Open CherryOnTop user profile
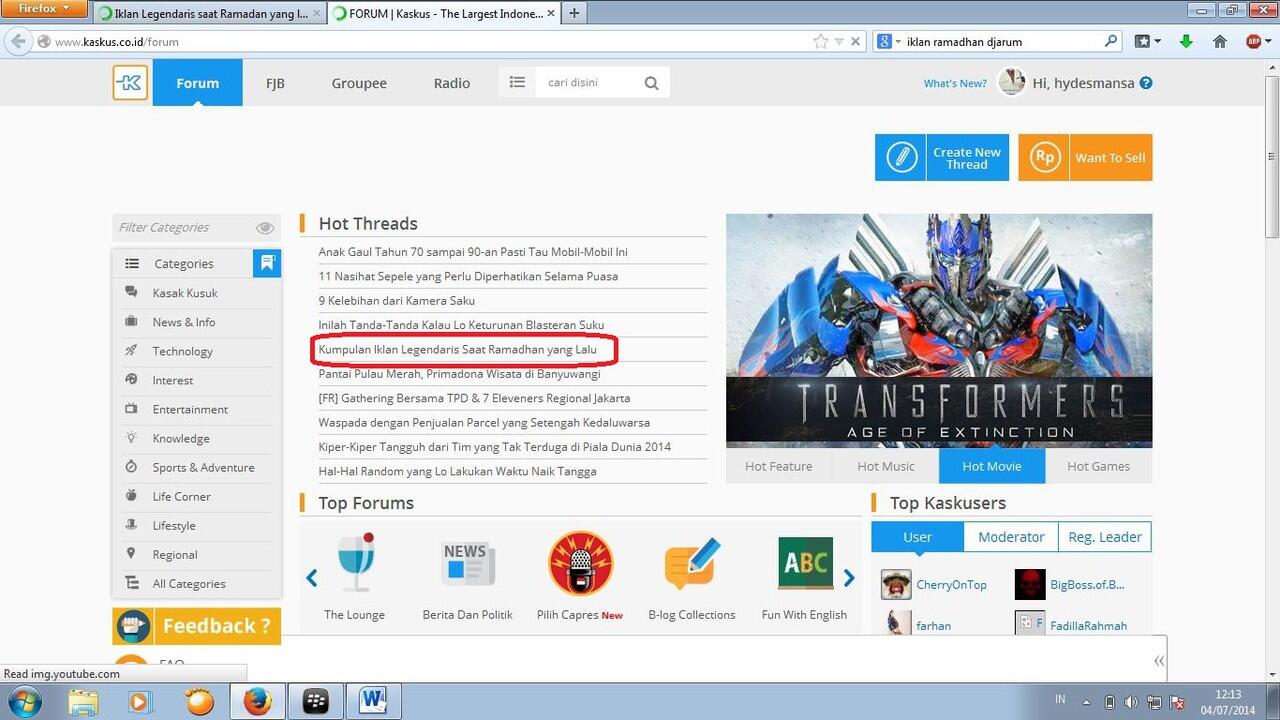1280x720 pixels. [951, 585]
